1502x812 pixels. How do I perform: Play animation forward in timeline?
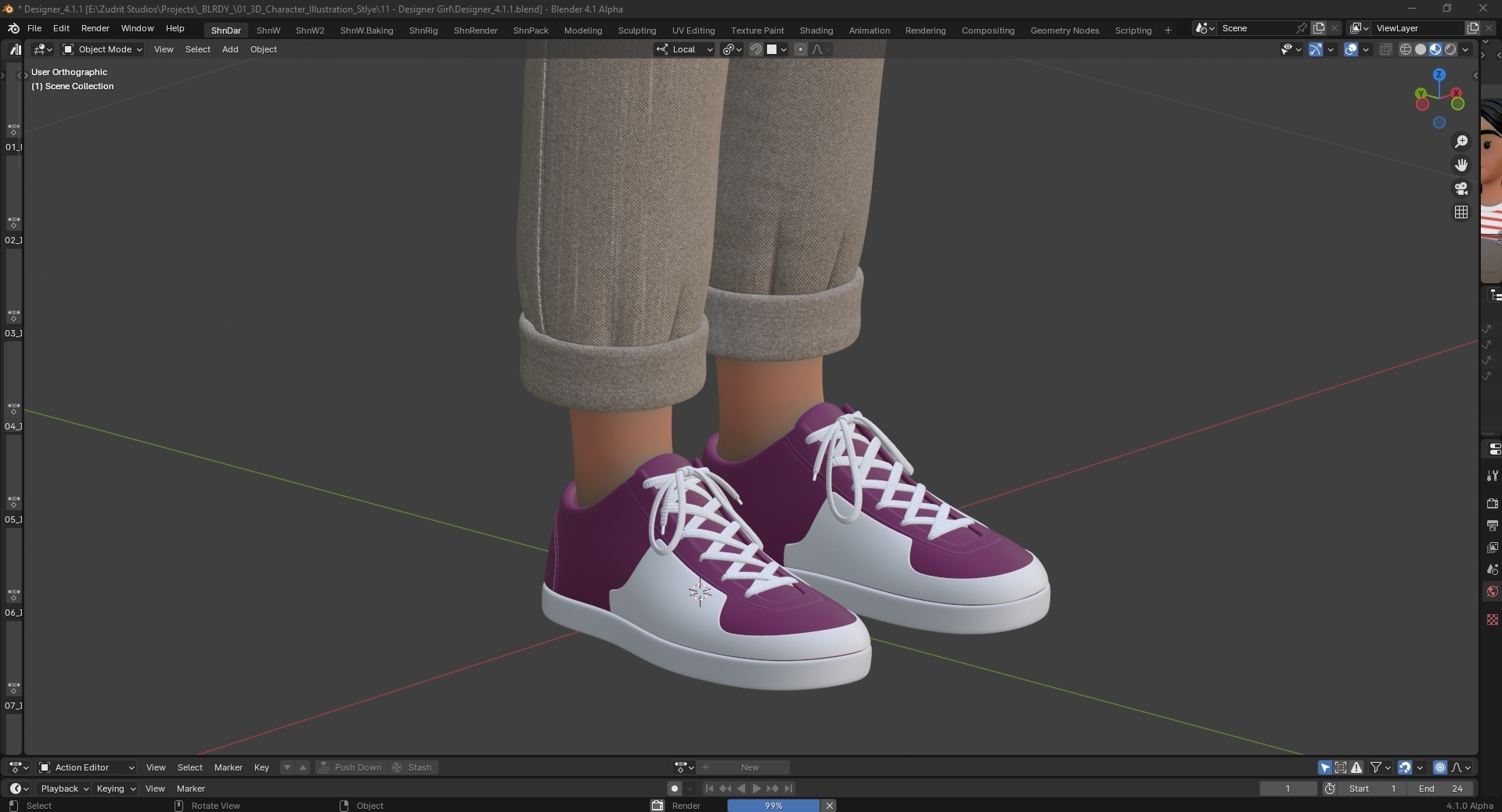(x=756, y=789)
